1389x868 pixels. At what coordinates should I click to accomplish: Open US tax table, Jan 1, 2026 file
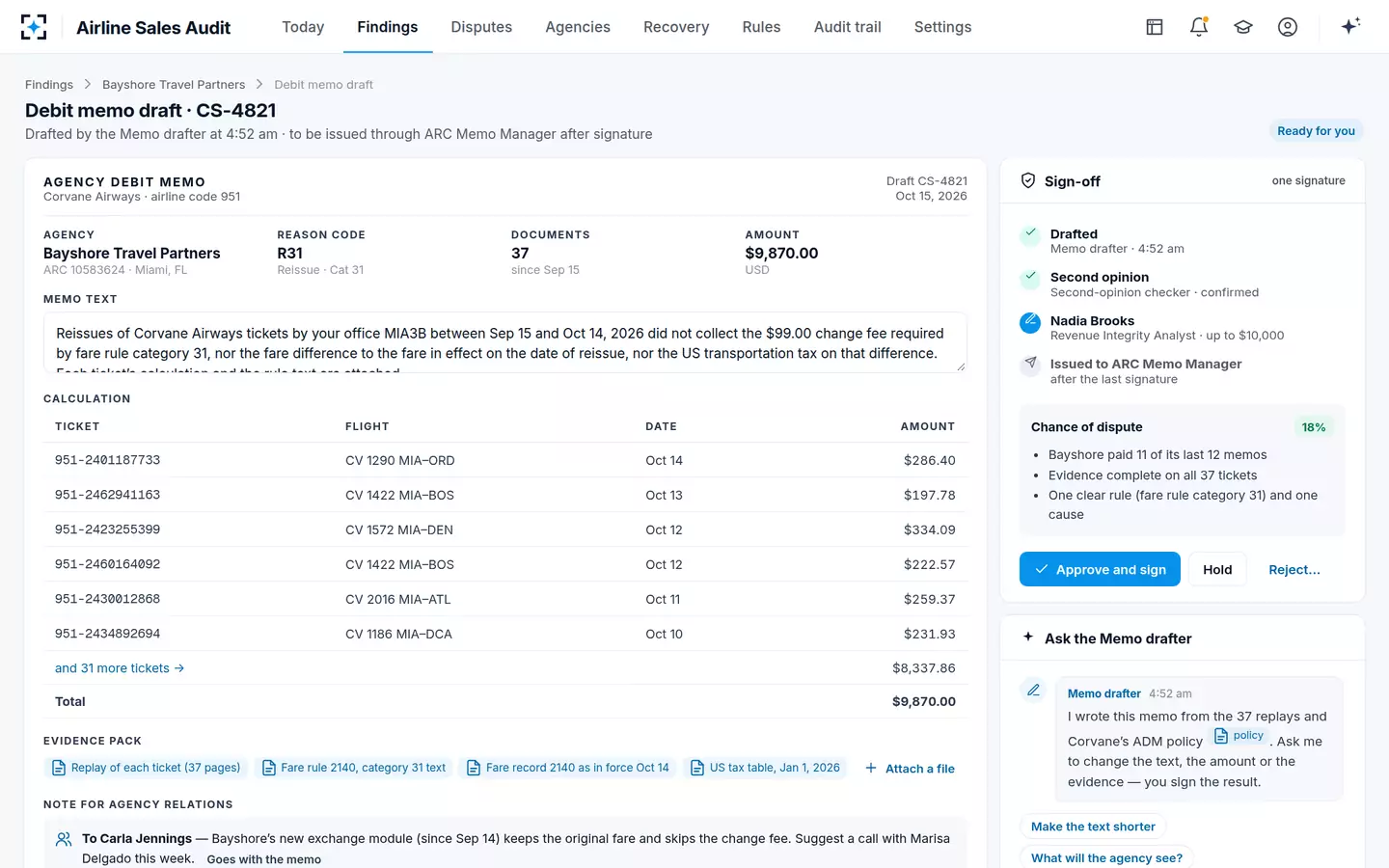click(765, 768)
